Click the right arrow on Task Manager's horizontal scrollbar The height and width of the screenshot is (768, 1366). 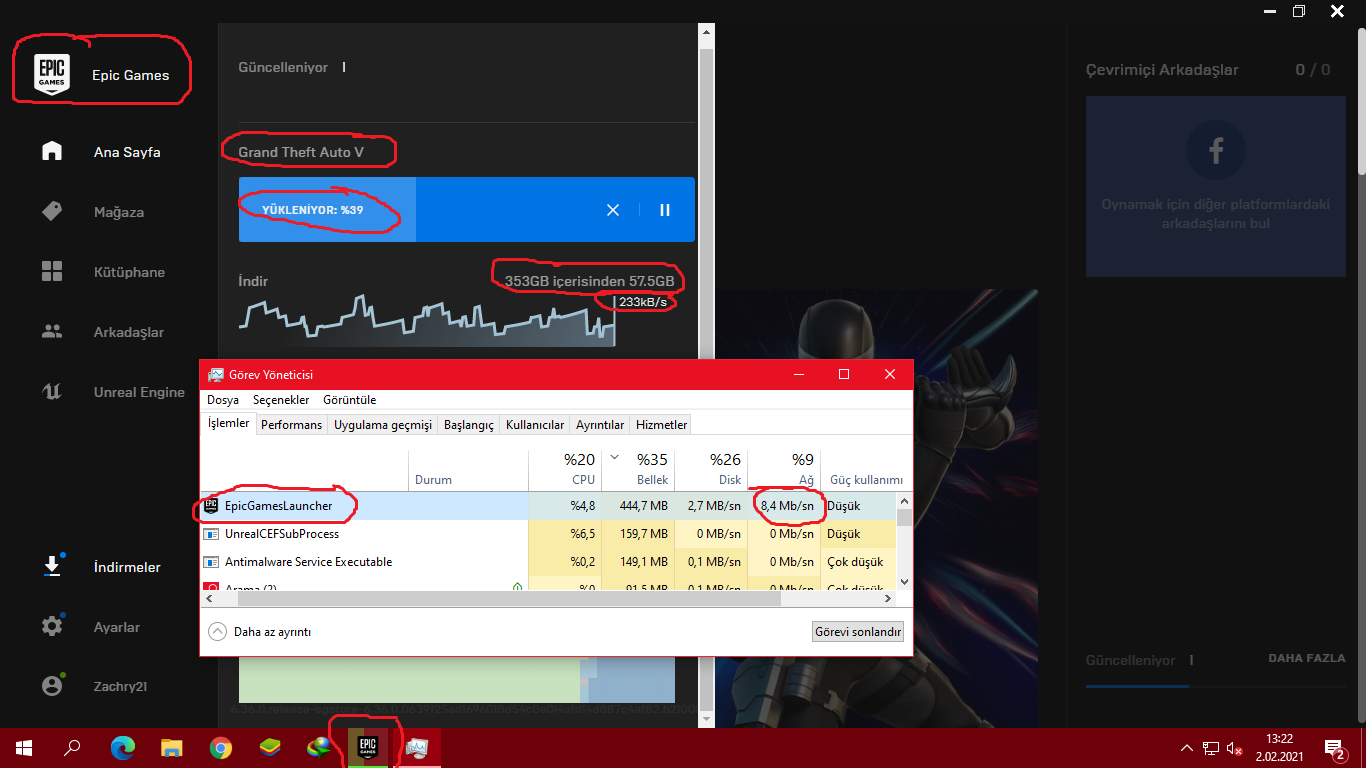tap(887, 598)
